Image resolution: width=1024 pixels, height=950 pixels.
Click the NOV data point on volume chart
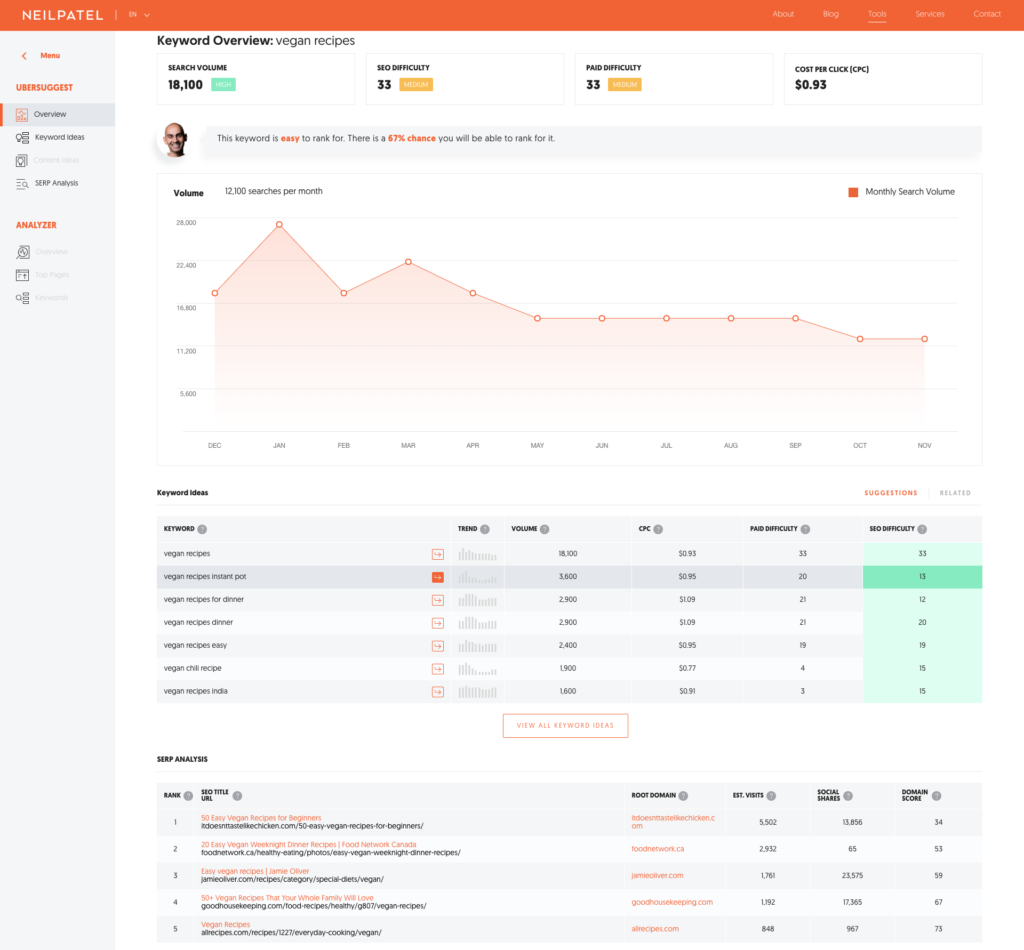924,340
